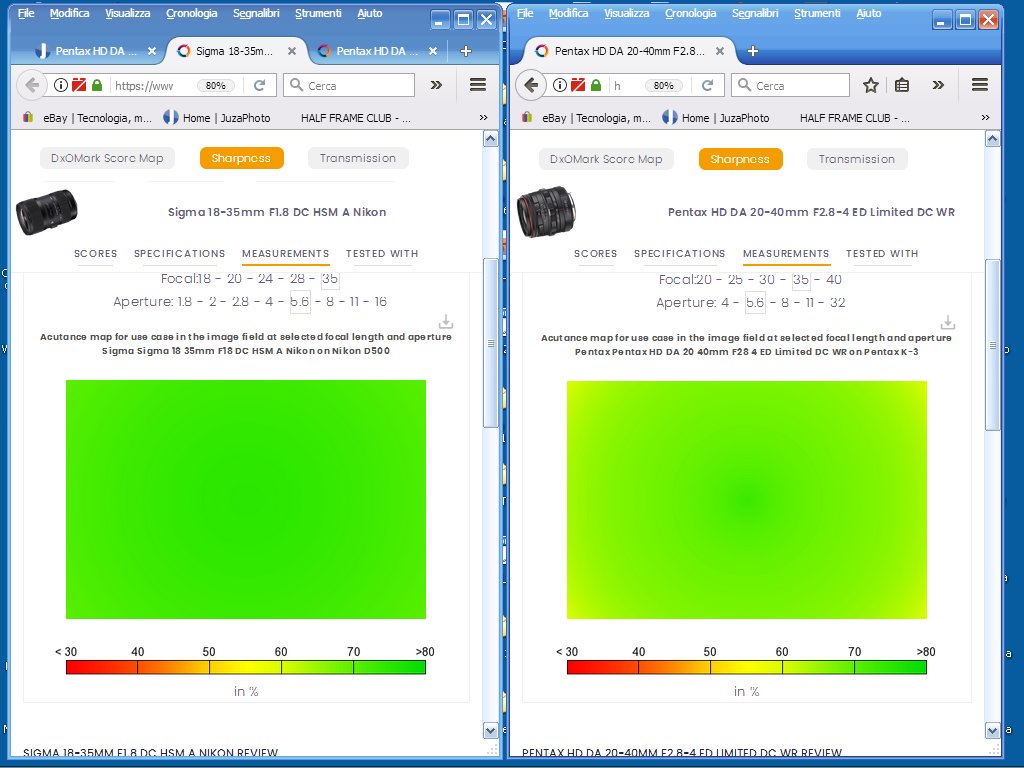
Task: Click Pentax acutance color scale bar
Action: (x=747, y=667)
